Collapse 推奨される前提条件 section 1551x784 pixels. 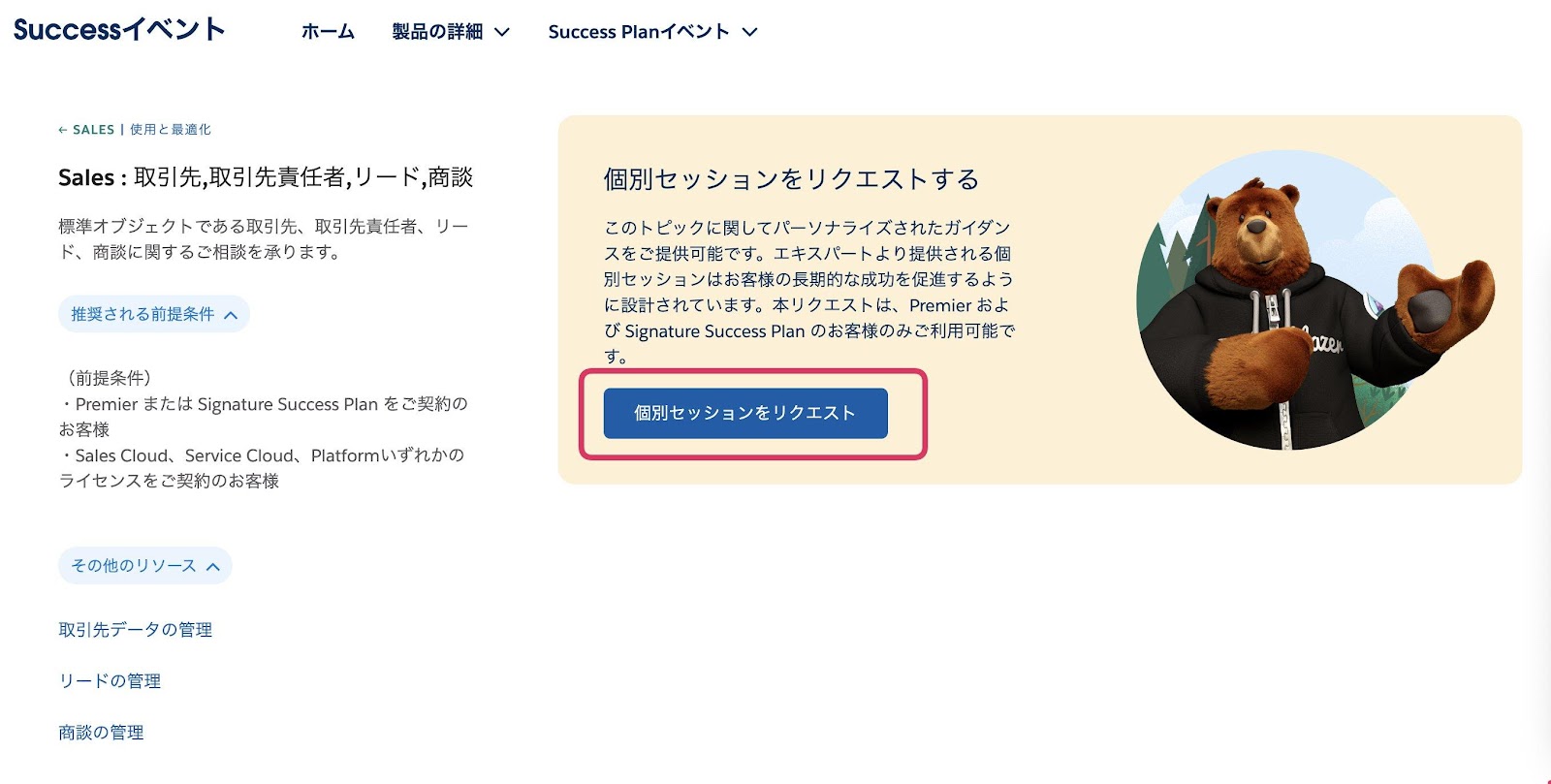click(154, 314)
